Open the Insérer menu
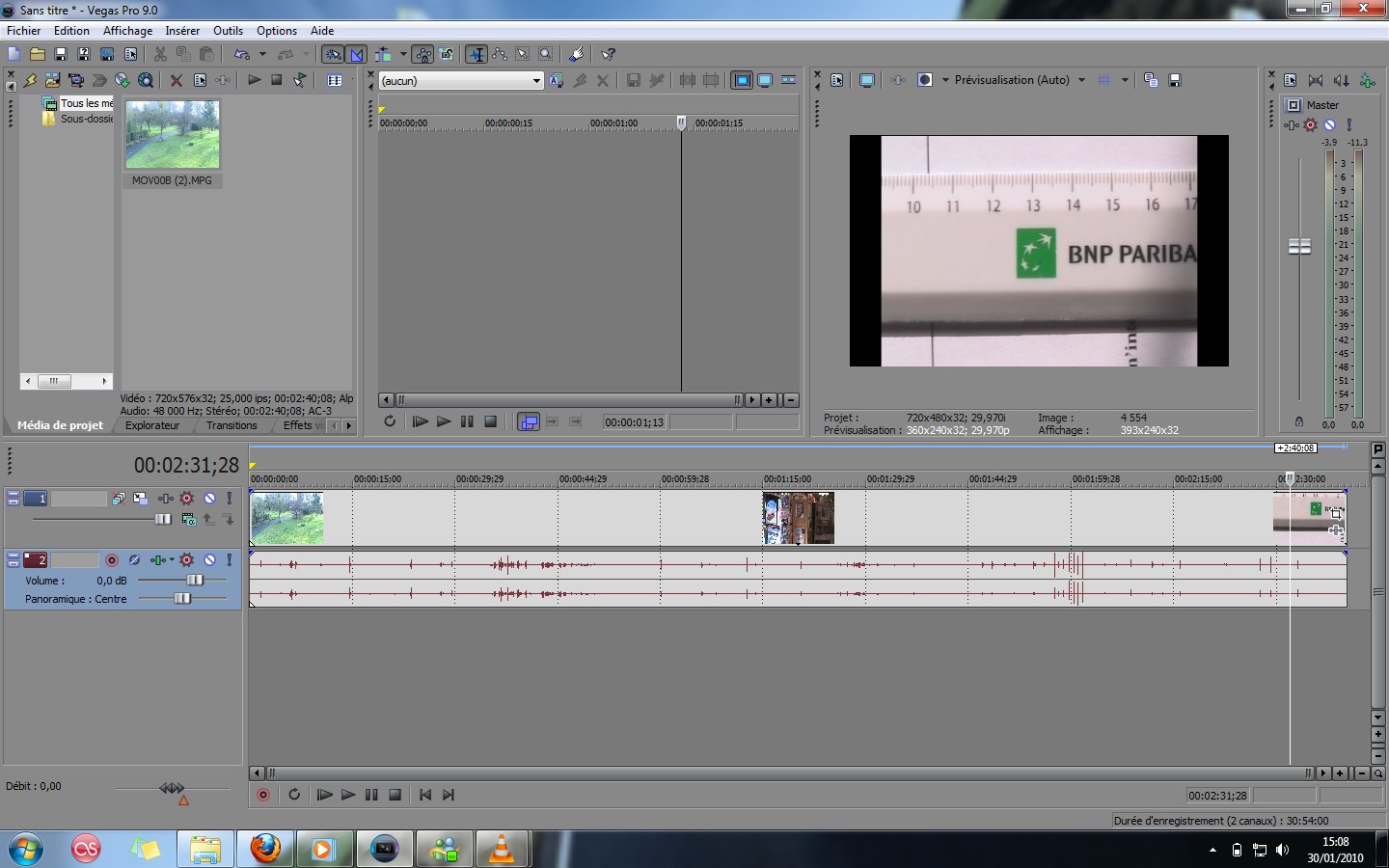This screenshot has width=1389, height=868. (182, 31)
